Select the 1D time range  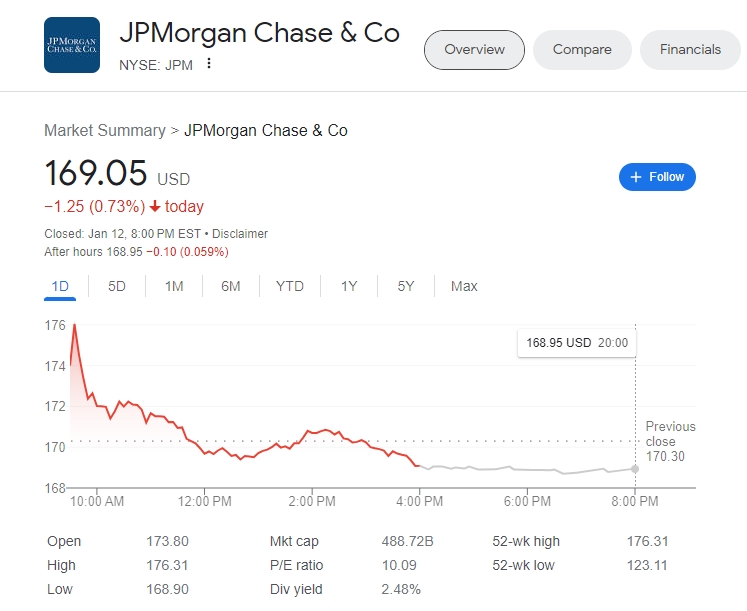click(60, 286)
